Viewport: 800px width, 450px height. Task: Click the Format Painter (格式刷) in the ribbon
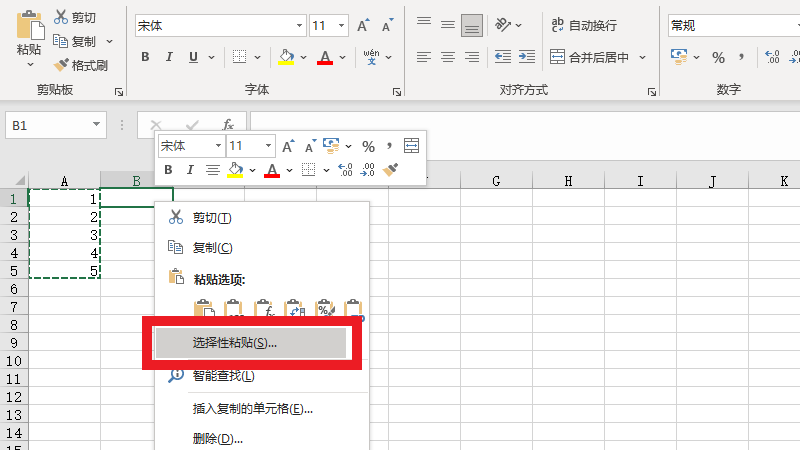[80, 65]
